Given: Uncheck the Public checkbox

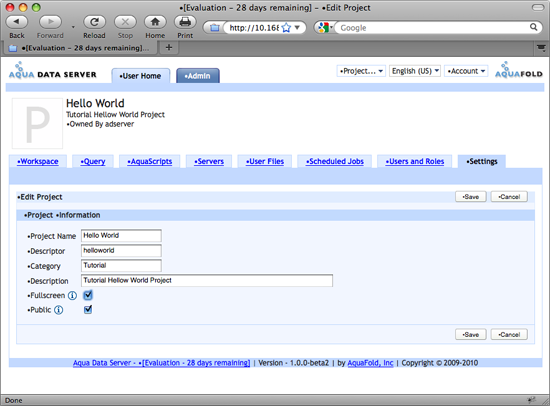Looking at the screenshot, I should coord(88,310).
